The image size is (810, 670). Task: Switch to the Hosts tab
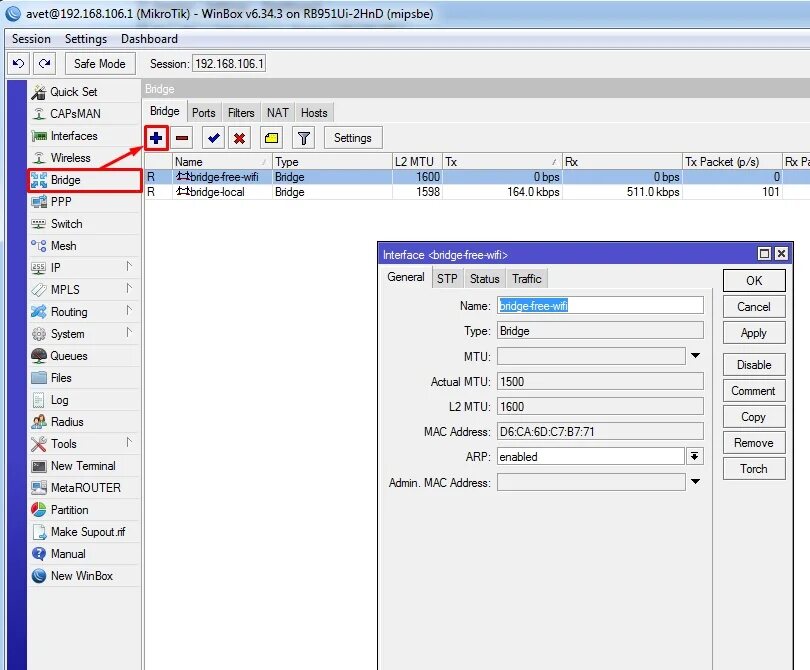click(x=314, y=113)
